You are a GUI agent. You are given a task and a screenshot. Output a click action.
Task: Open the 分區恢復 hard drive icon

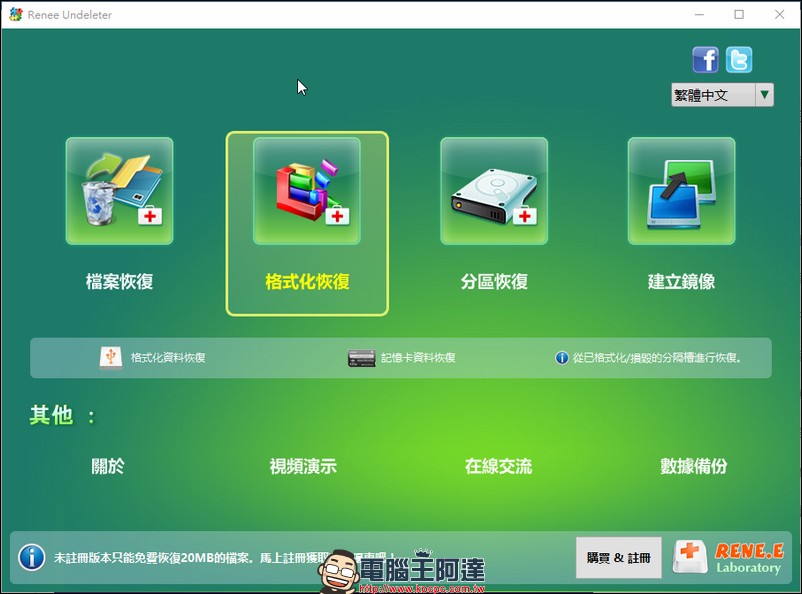pos(494,191)
